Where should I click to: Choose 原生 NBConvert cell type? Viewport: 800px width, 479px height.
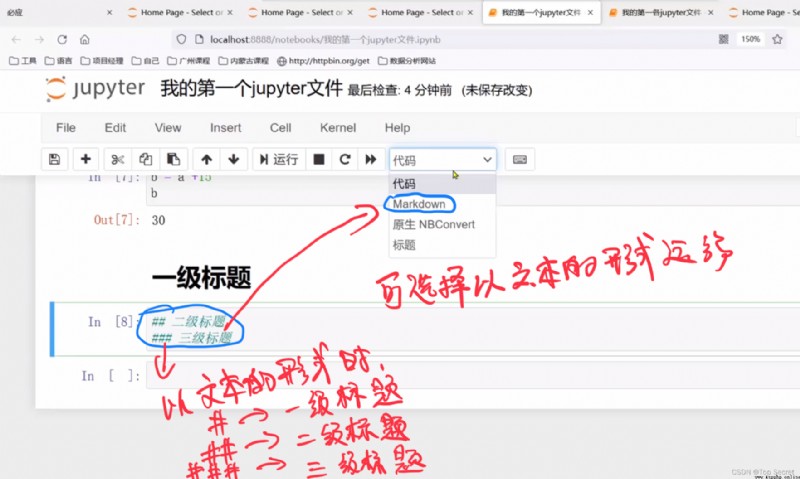[442, 224]
